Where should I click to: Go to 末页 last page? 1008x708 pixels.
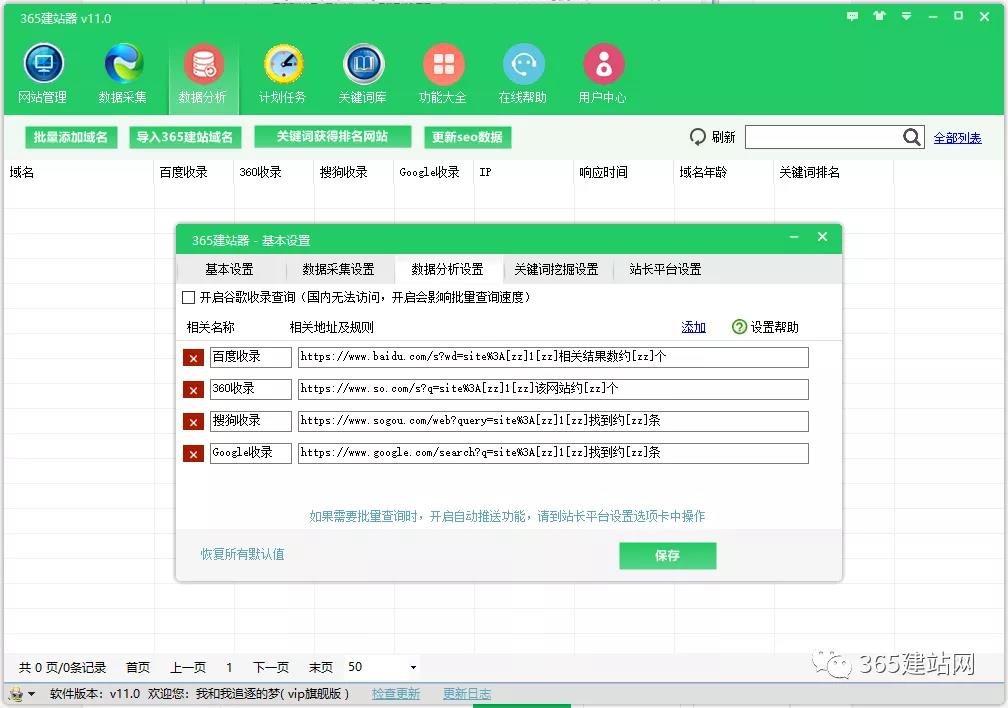point(321,667)
